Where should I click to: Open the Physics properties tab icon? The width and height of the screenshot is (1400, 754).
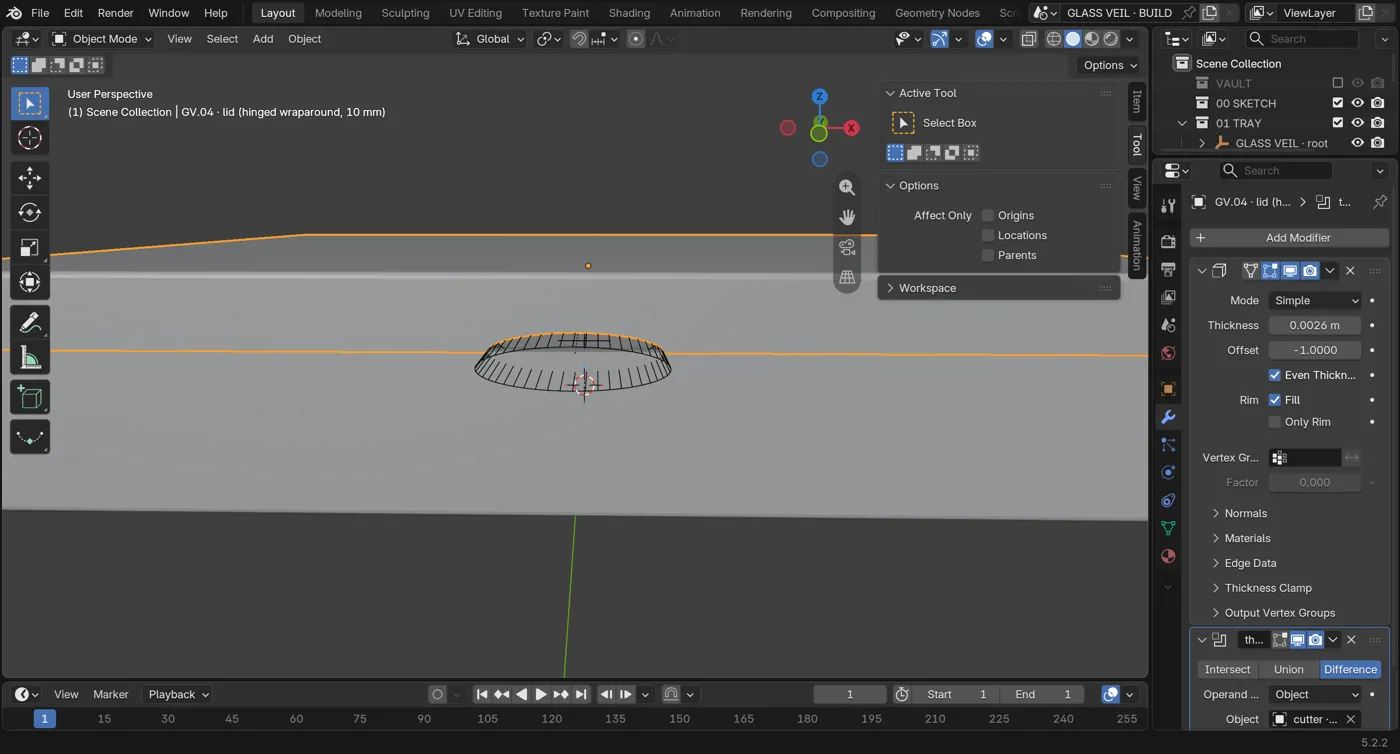pyautogui.click(x=1168, y=472)
